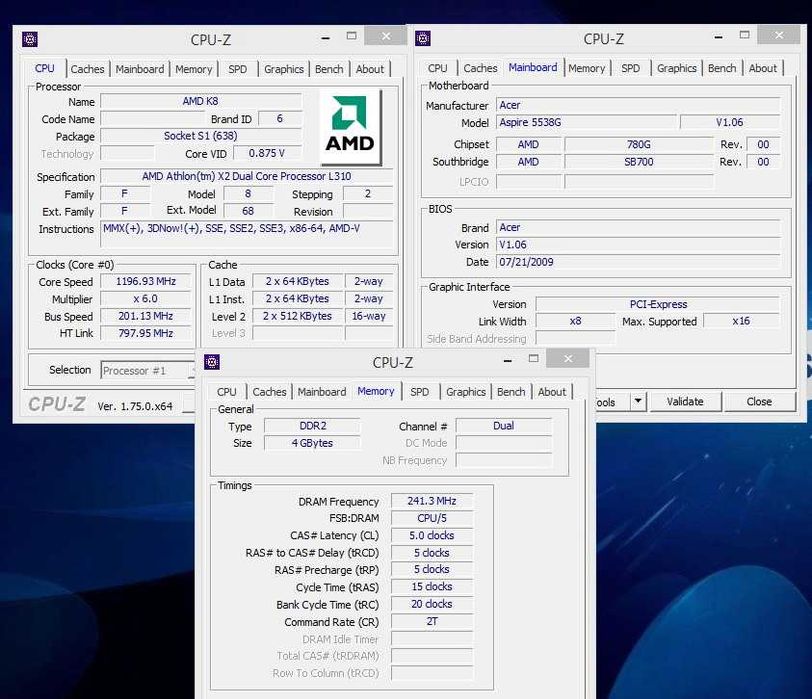Open Mainboard tab in the CPU window
Screen dimensions: 812x699
coord(140,69)
